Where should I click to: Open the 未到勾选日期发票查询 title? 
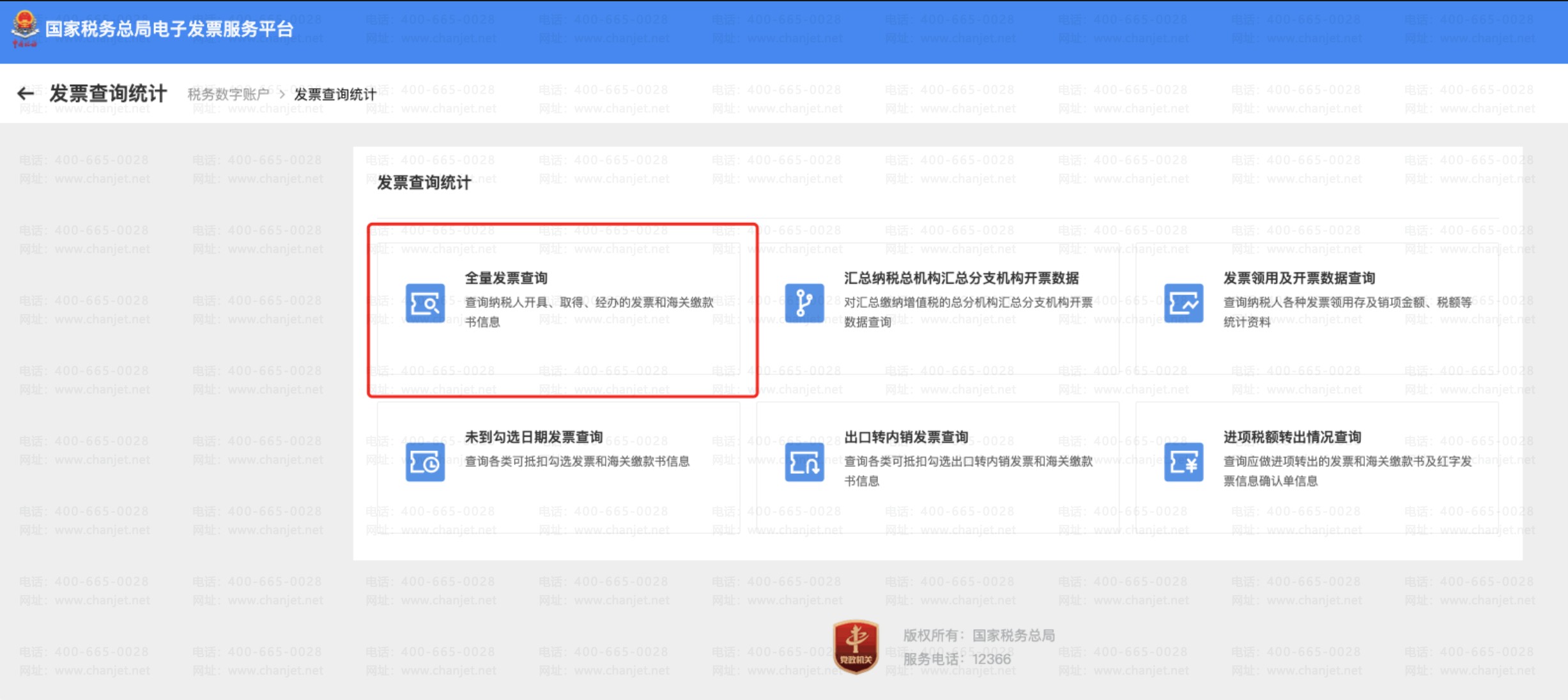click(534, 437)
